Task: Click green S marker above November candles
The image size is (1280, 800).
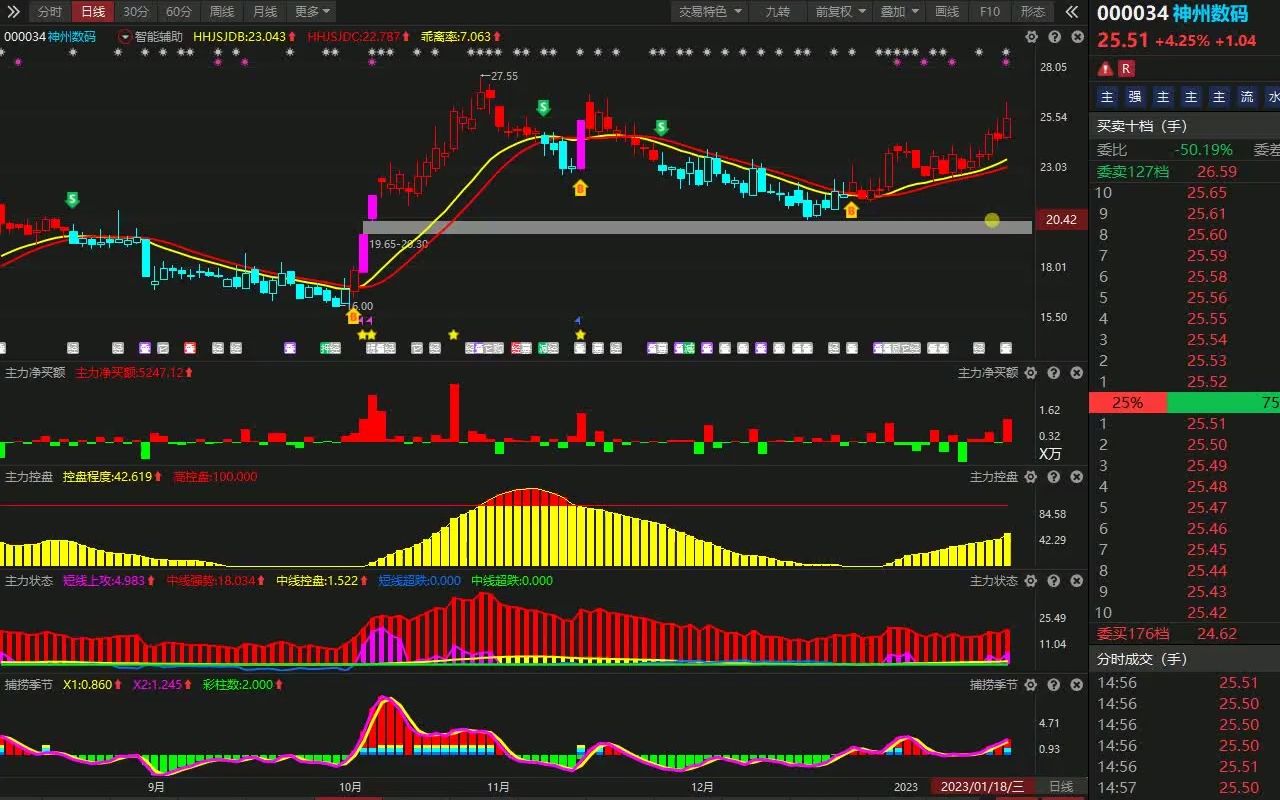Action: click(x=543, y=107)
